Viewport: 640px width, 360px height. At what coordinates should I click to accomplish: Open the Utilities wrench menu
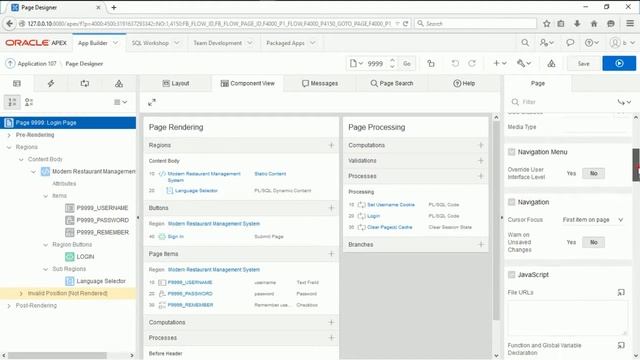tap(524, 63)
